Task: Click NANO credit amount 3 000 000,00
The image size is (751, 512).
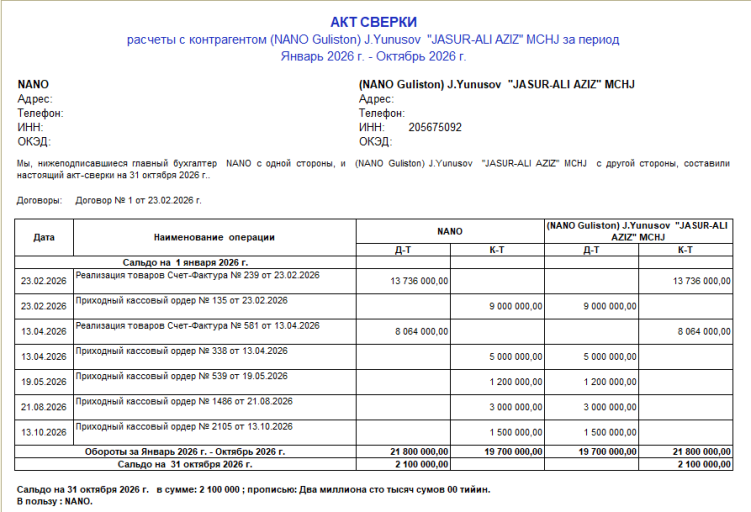Action: pyautogui.click(x=516, y=407)
